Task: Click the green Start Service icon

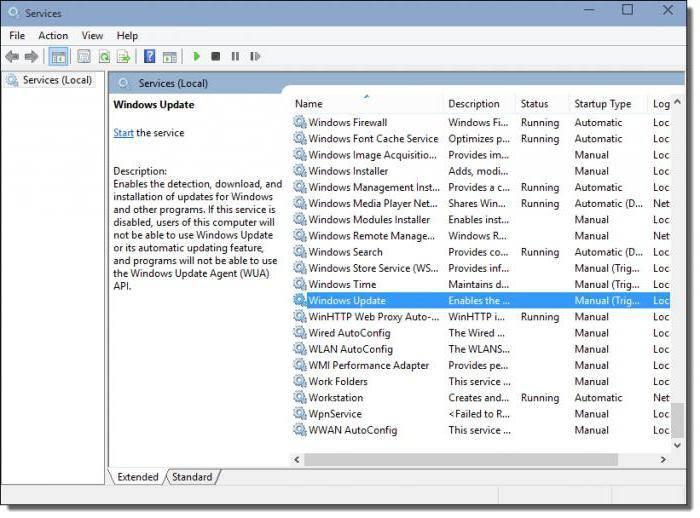Action: (196, 56)
